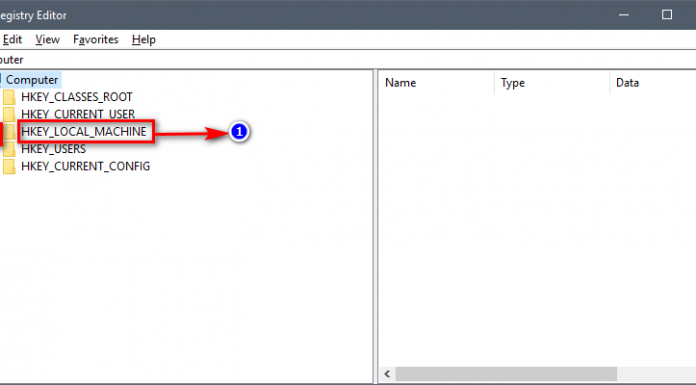696x385 pixels.
Task: Select HKEY_LOCAL_MACHINE key
Action: click(83, 131)
